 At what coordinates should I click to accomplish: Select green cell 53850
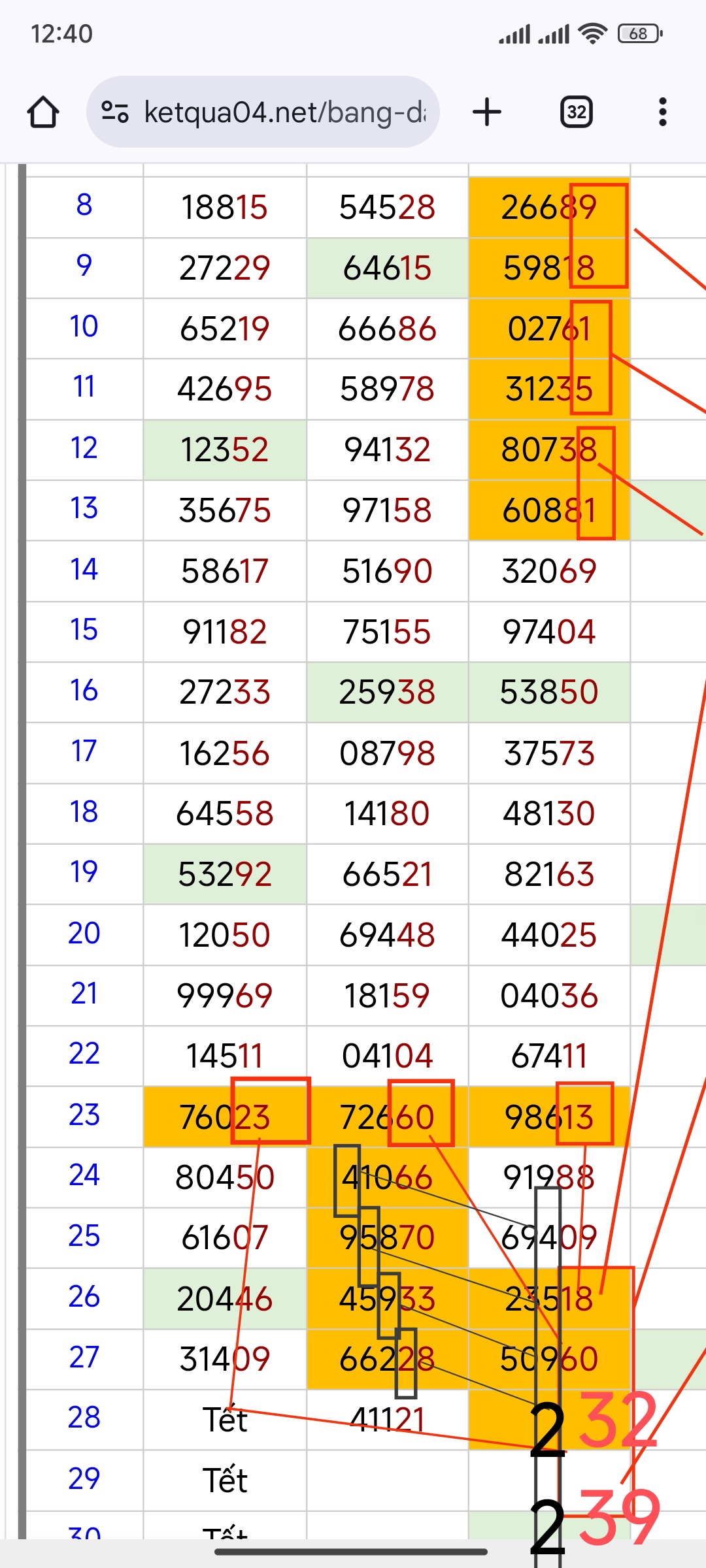coord(549,693)
